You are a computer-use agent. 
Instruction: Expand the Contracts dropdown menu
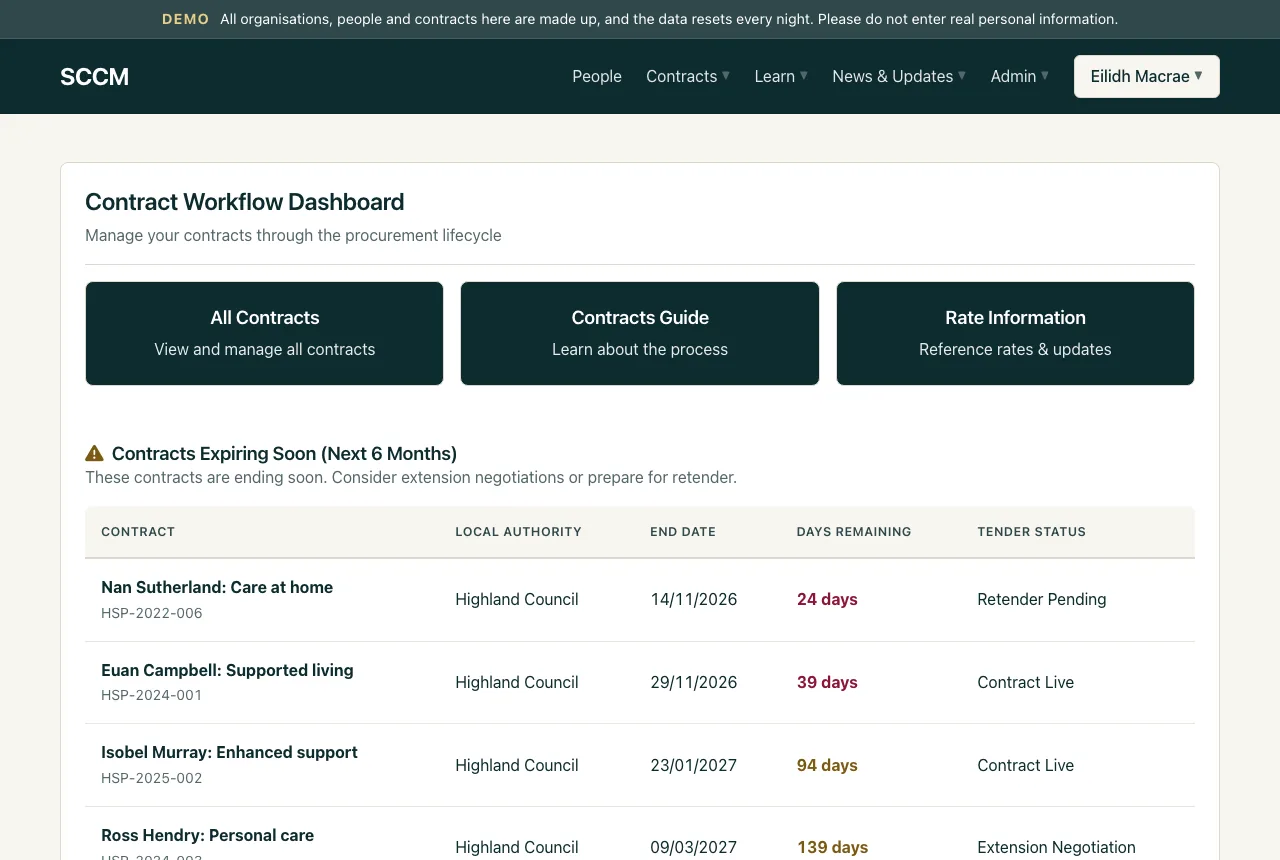tap(688, 76)
